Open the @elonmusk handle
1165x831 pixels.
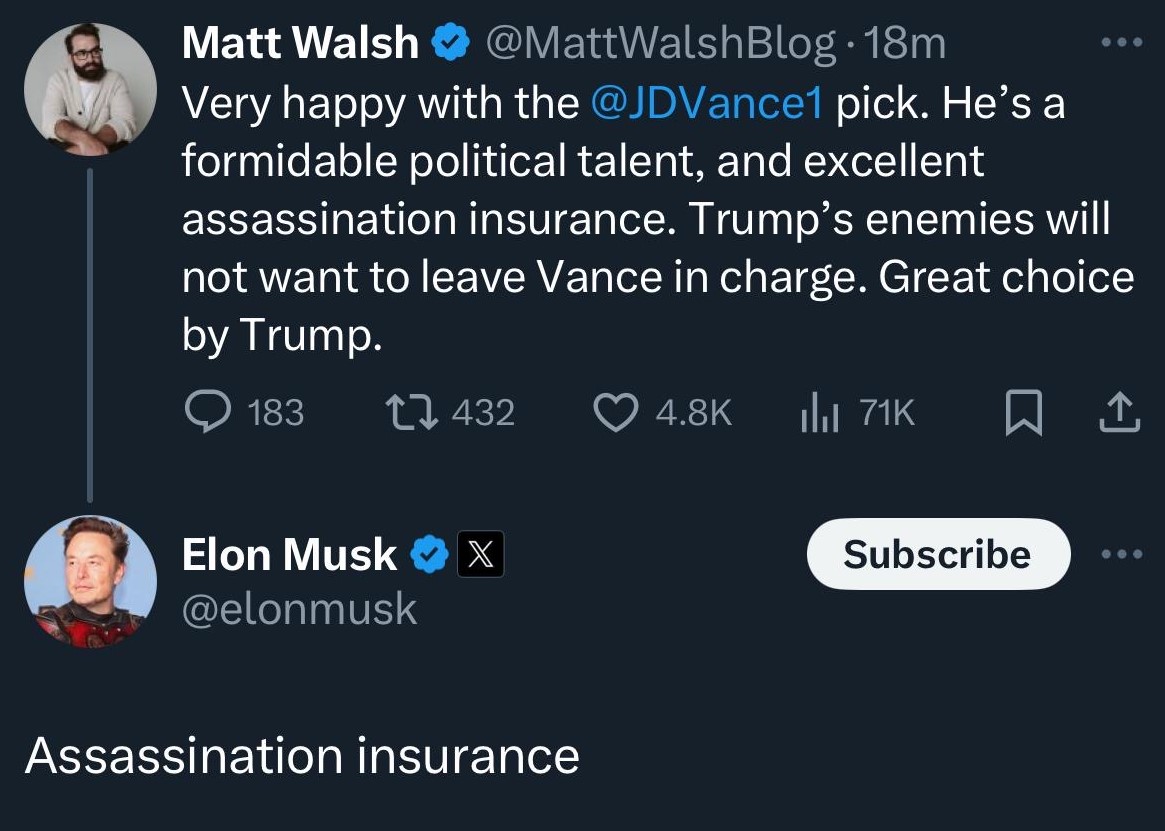pyautogui.click(x=299, y=608)
